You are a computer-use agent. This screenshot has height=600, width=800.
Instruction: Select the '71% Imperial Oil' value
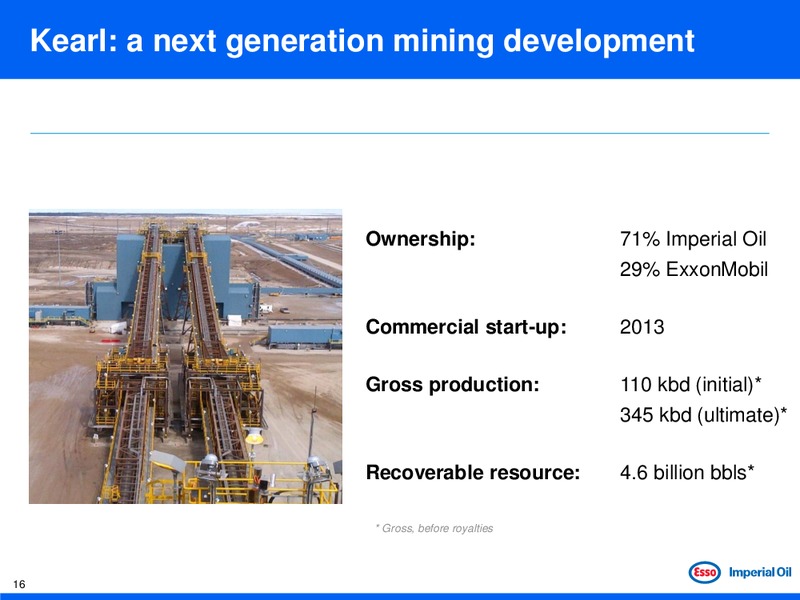click(x=693, y=239)
